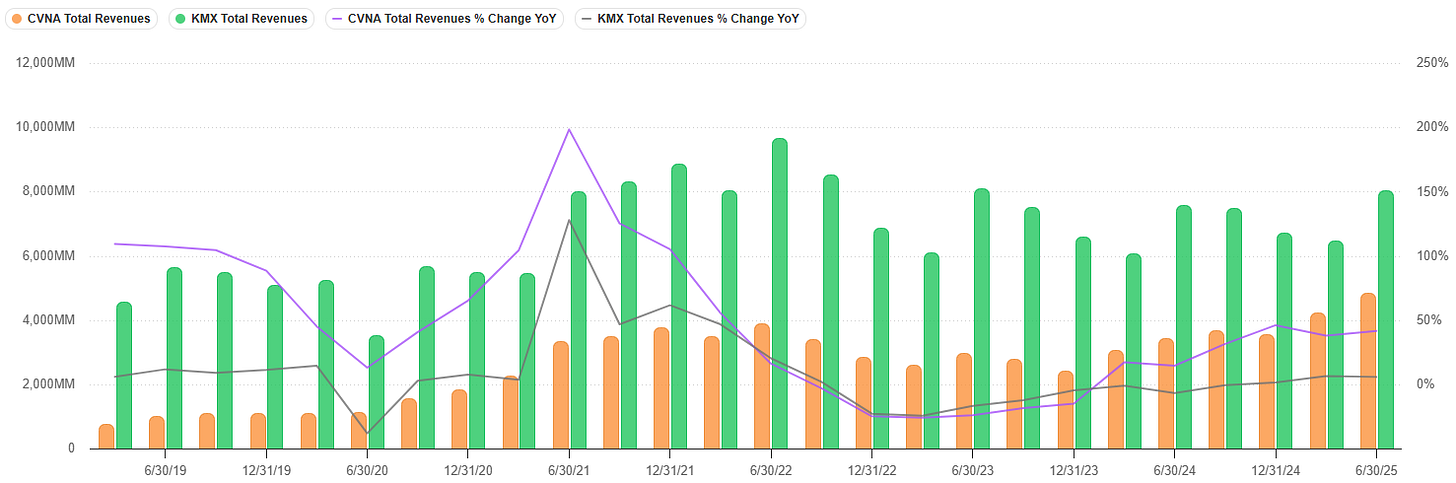The image size is (1456, 483).
Task: Select the green KMX bar at 6/30/22
Action: click(780, 294)
